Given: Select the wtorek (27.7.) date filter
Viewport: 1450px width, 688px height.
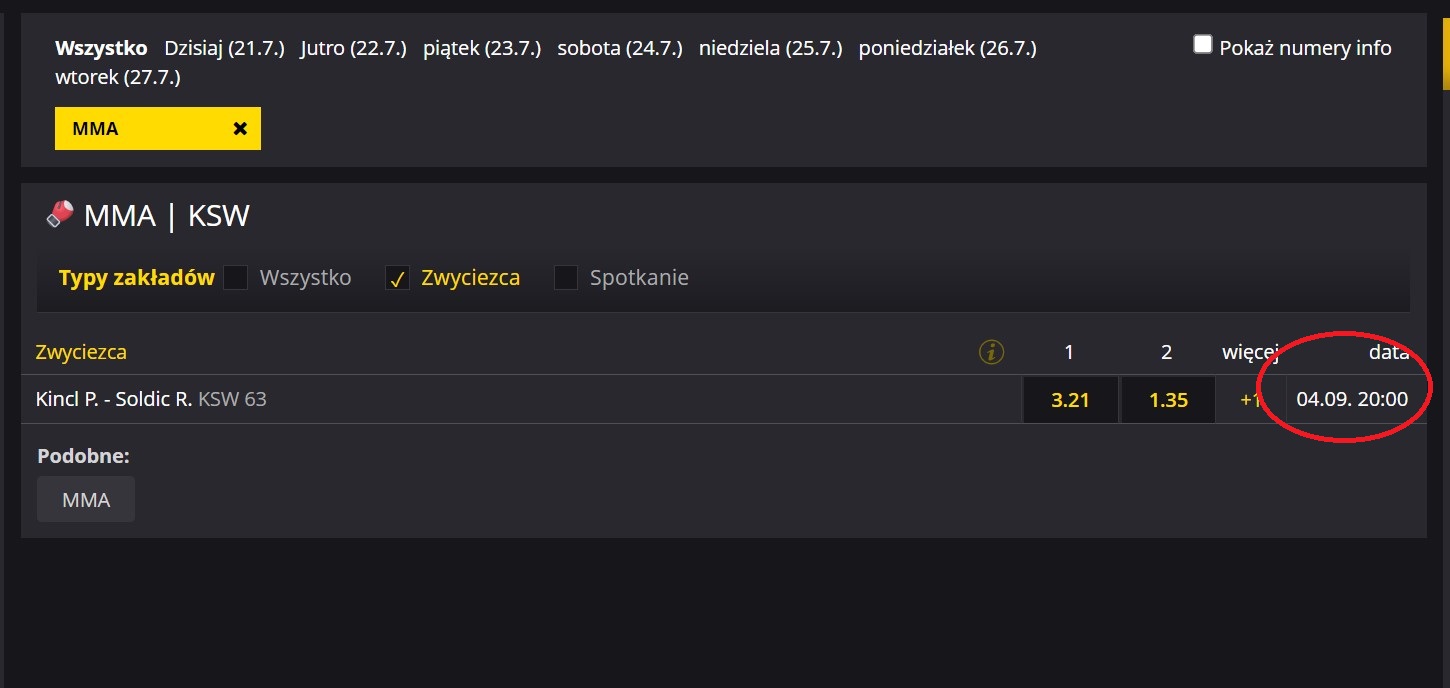Looking at the screenshot, I should pos(118,77).
